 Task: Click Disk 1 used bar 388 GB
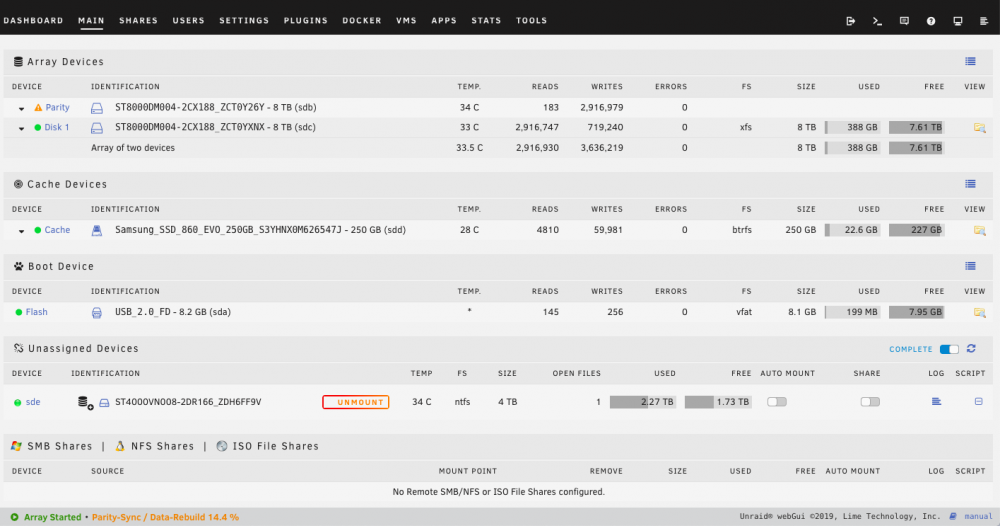pyautogui.click(x=853, y=128)
